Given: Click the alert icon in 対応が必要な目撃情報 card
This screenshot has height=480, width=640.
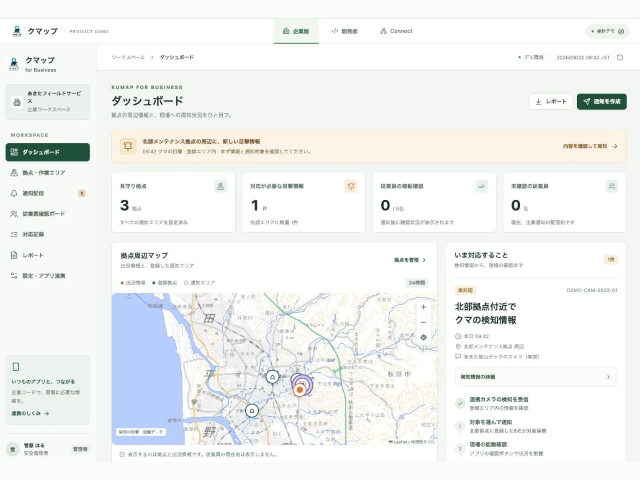Looking at the screenshot, I should pos(351,187).
